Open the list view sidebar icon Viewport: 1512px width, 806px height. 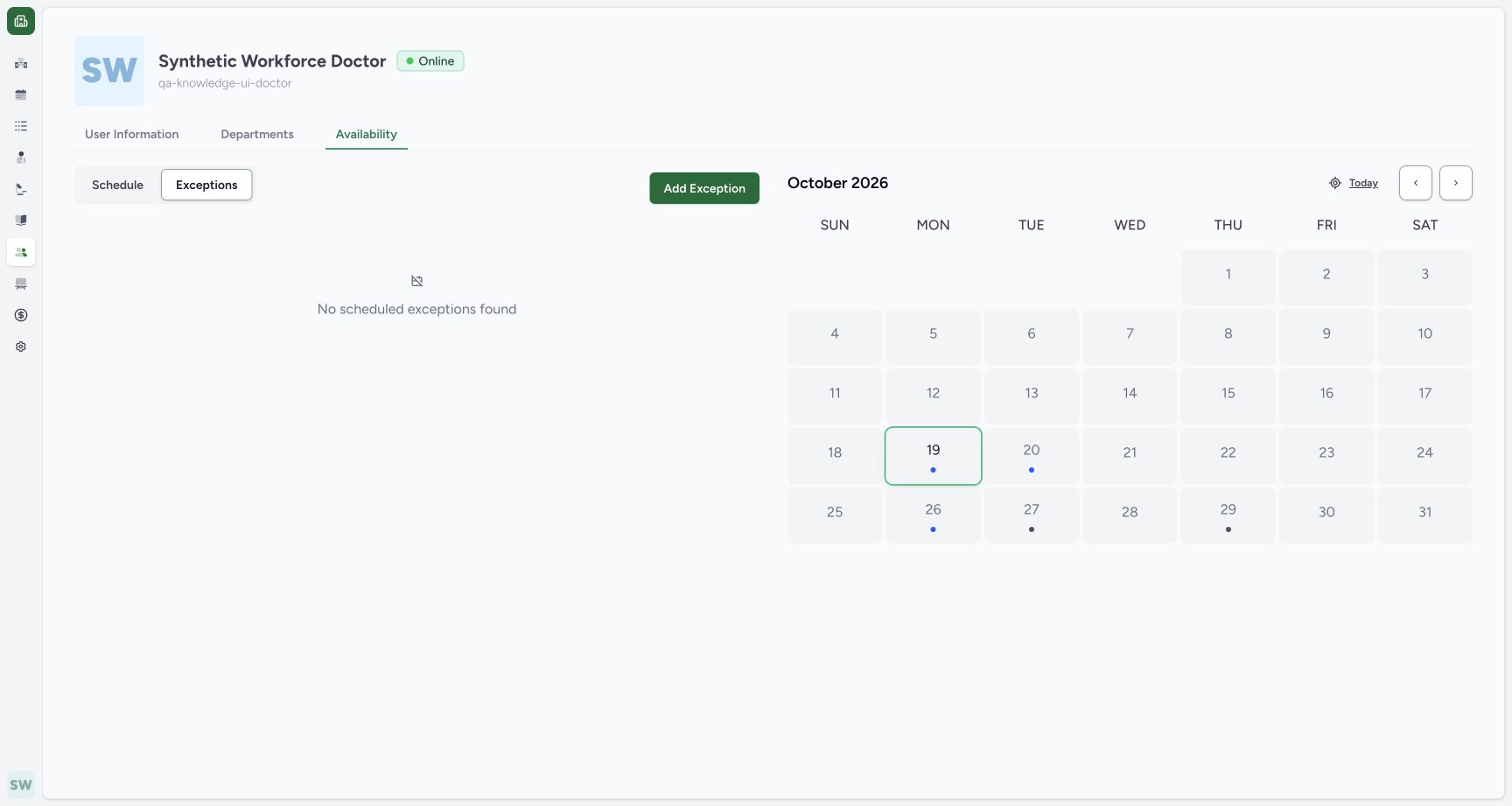[x=21, y=126]
